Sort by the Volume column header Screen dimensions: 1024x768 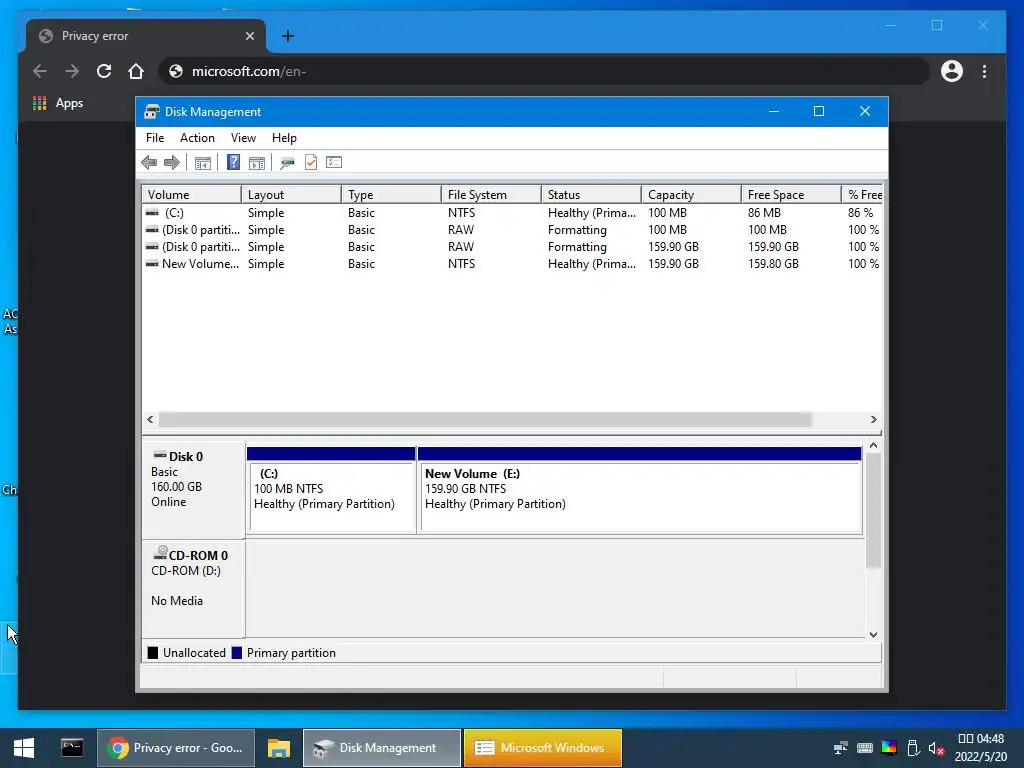tap(191, 195)
